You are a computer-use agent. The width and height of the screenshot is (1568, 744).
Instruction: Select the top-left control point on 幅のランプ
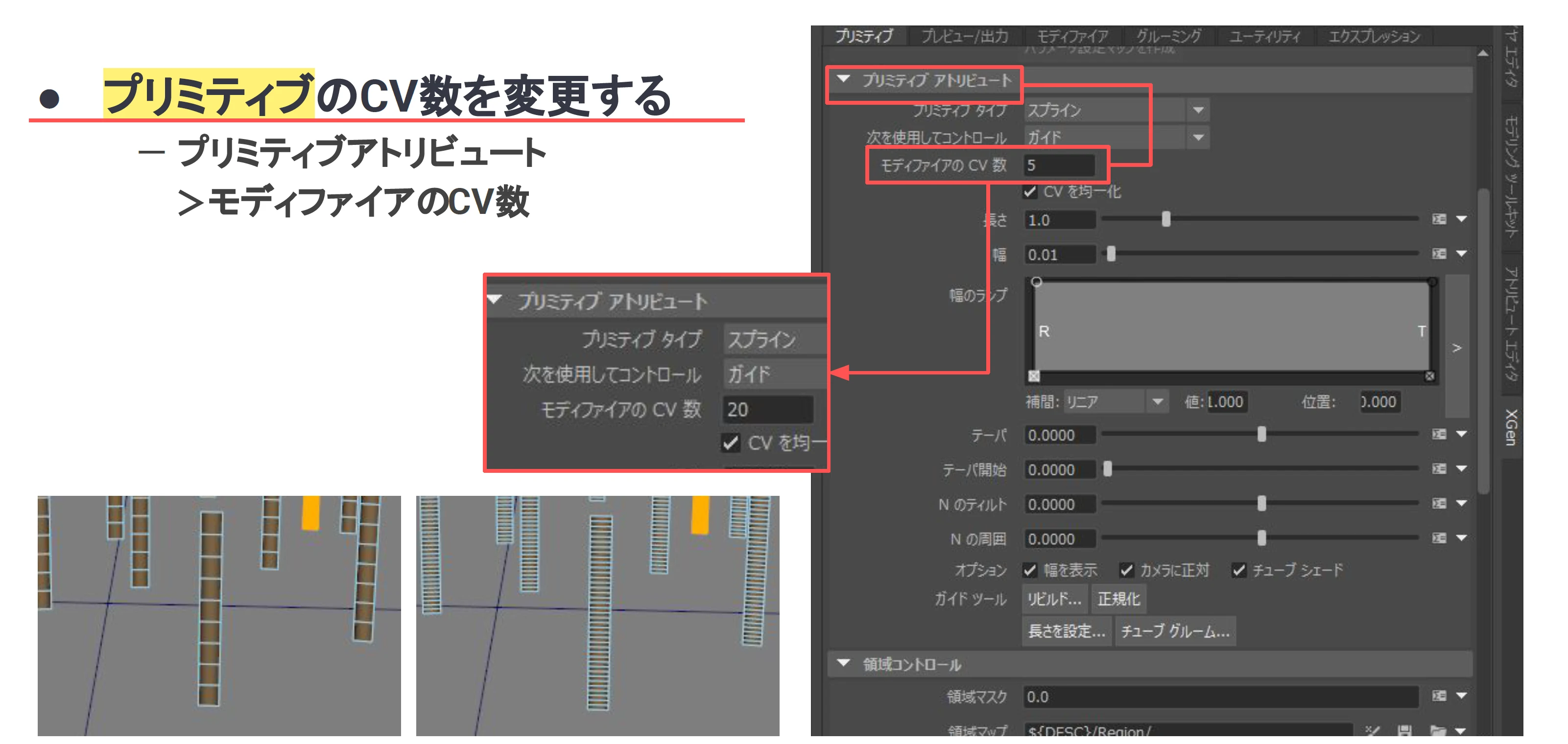tap(1037, 281)
